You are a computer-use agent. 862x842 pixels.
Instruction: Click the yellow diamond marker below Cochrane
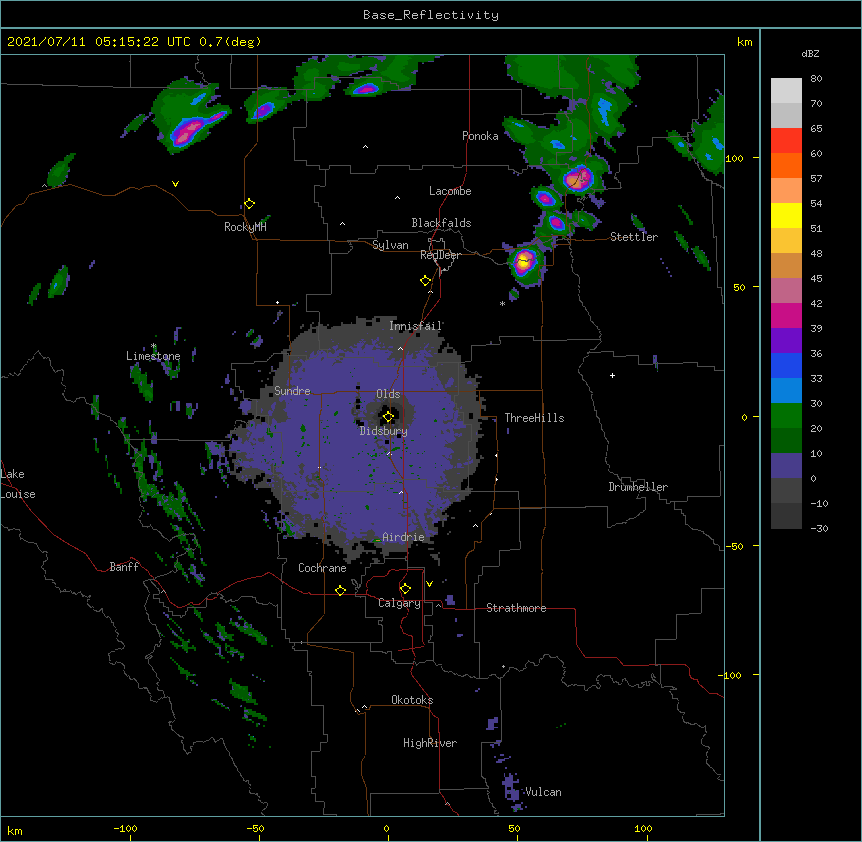[340, 590]
